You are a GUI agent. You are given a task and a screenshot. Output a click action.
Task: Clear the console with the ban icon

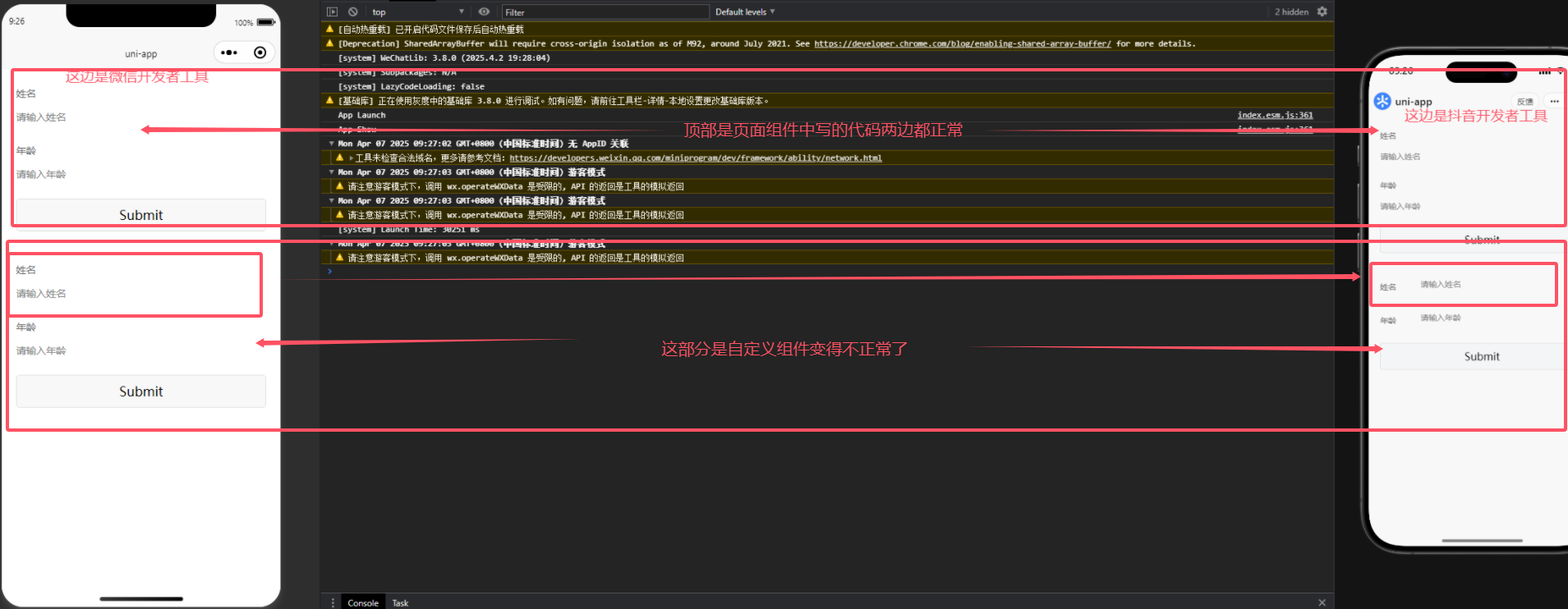point(352,11)
